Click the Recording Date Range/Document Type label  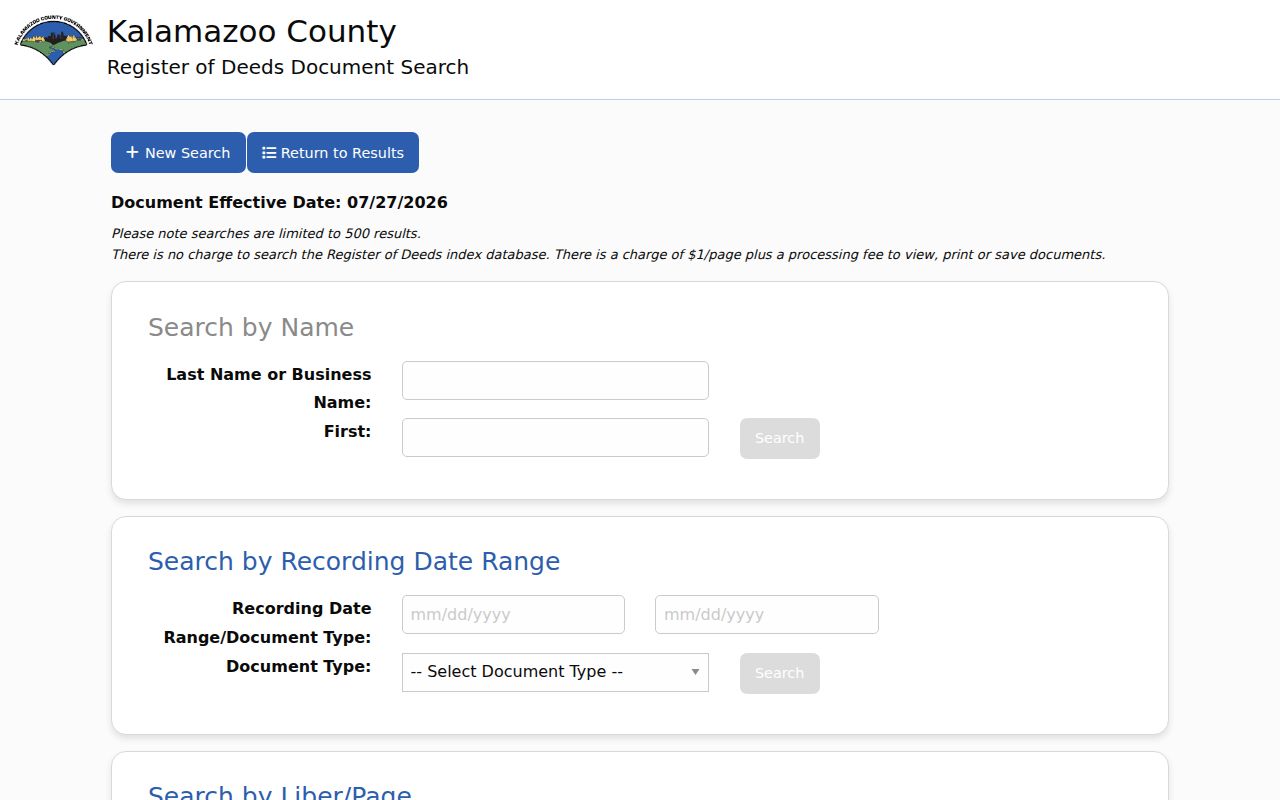pyautogui.click(x=268, y=622)
